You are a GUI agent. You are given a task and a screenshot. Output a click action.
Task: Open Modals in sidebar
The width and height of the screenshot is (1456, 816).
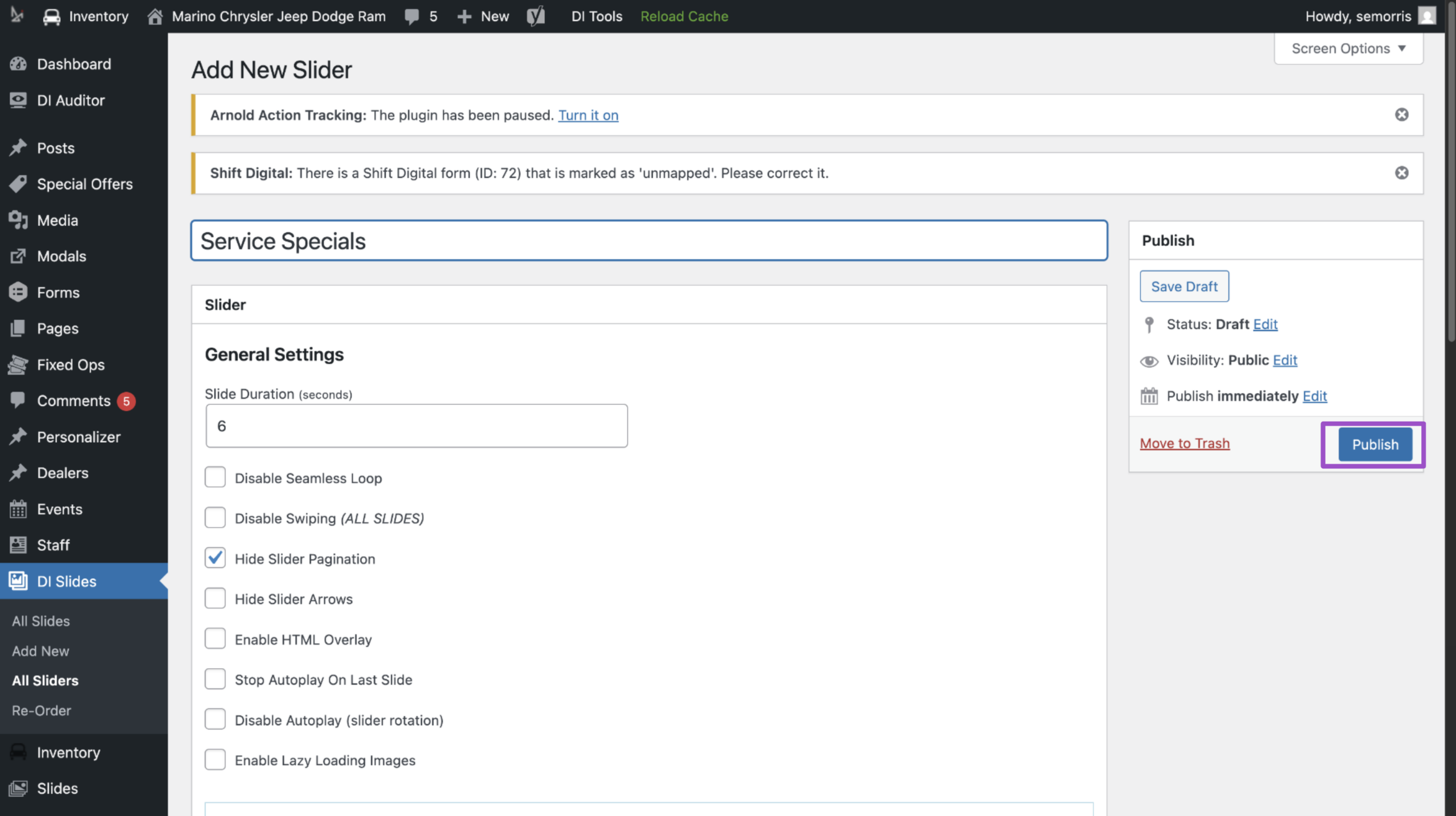point(61,256)
